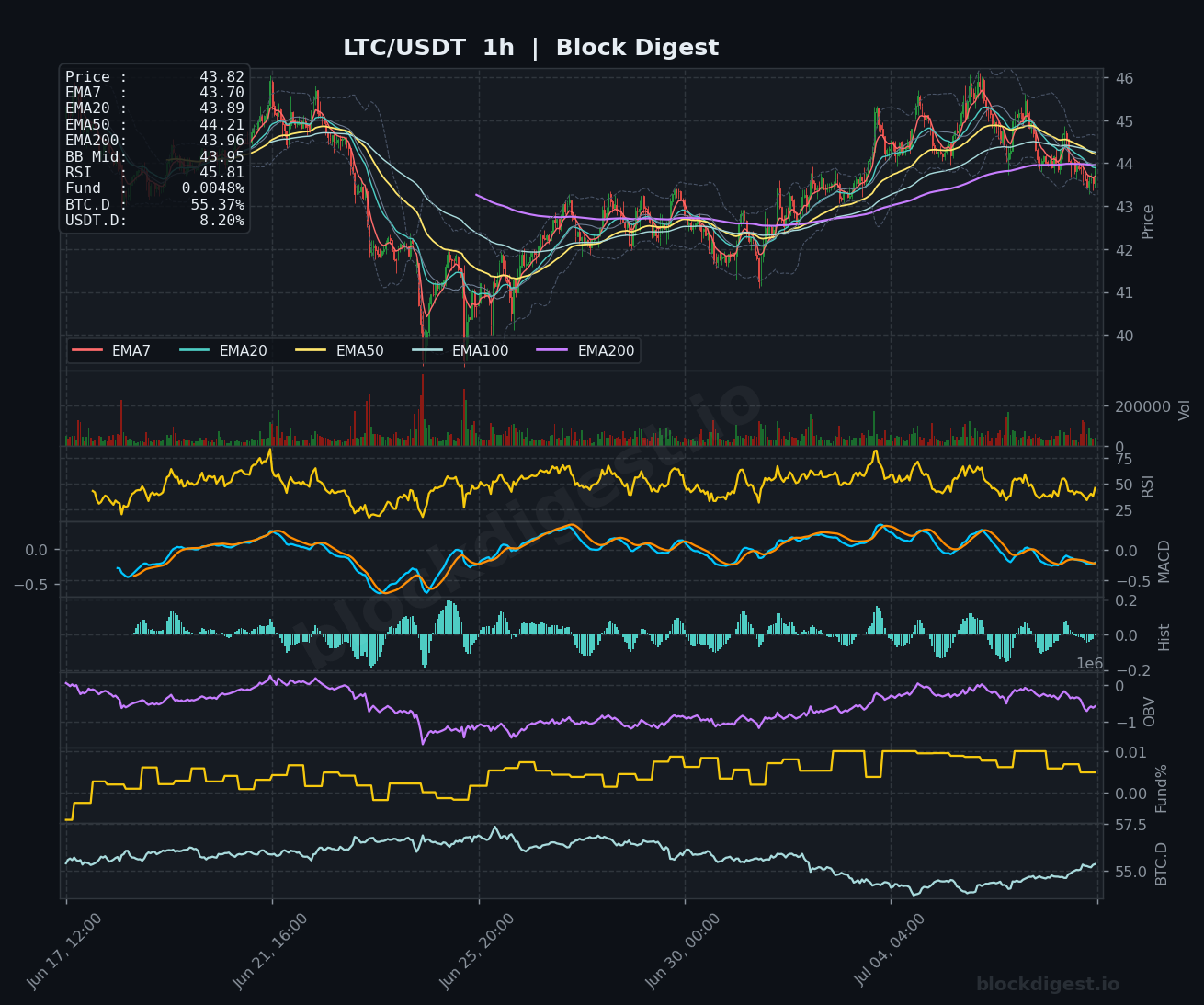Click the MACD axis label

click(1164, 561)
